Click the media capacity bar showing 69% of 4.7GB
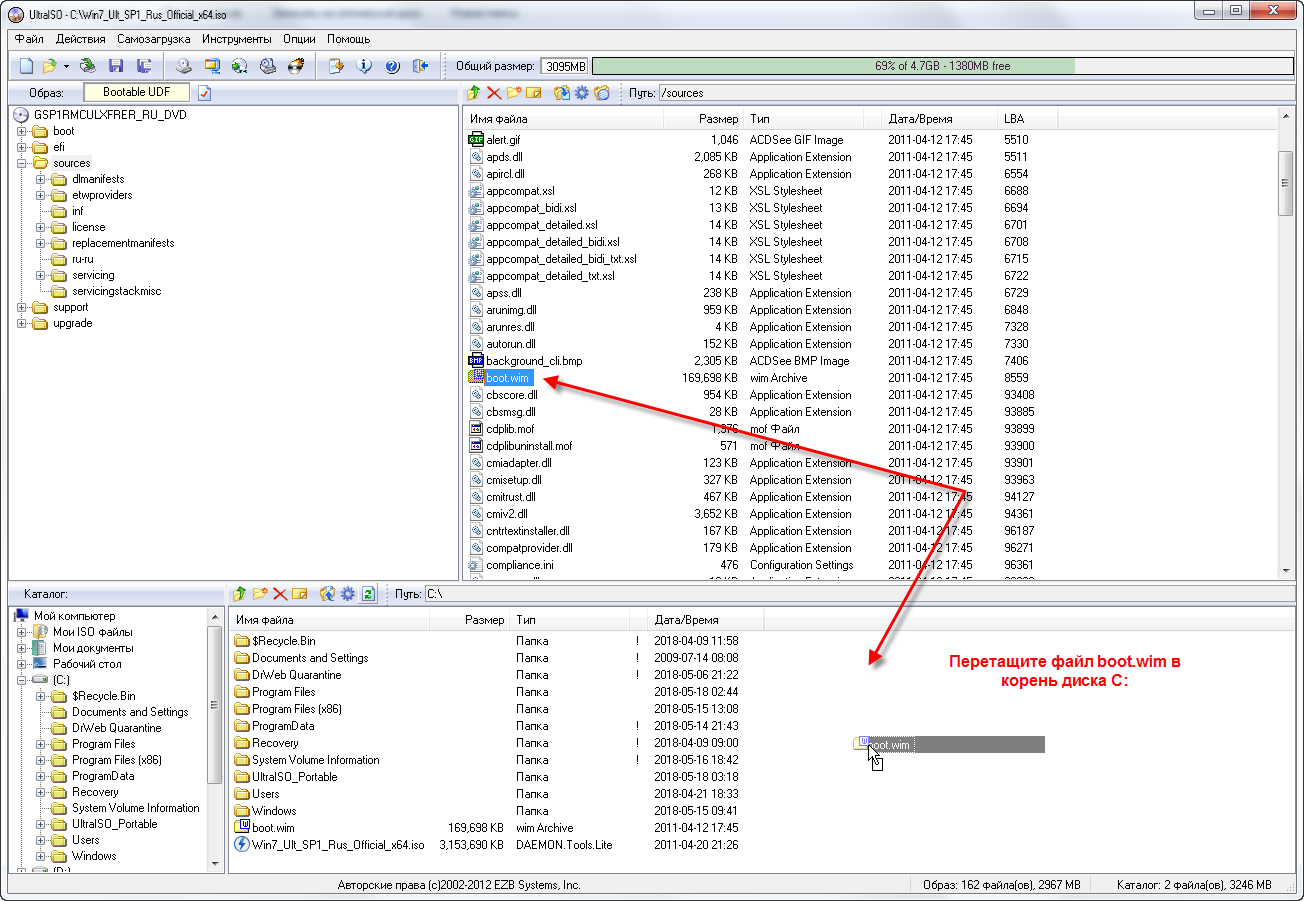Screen dimensions: 1304x901 coord(942,66)
